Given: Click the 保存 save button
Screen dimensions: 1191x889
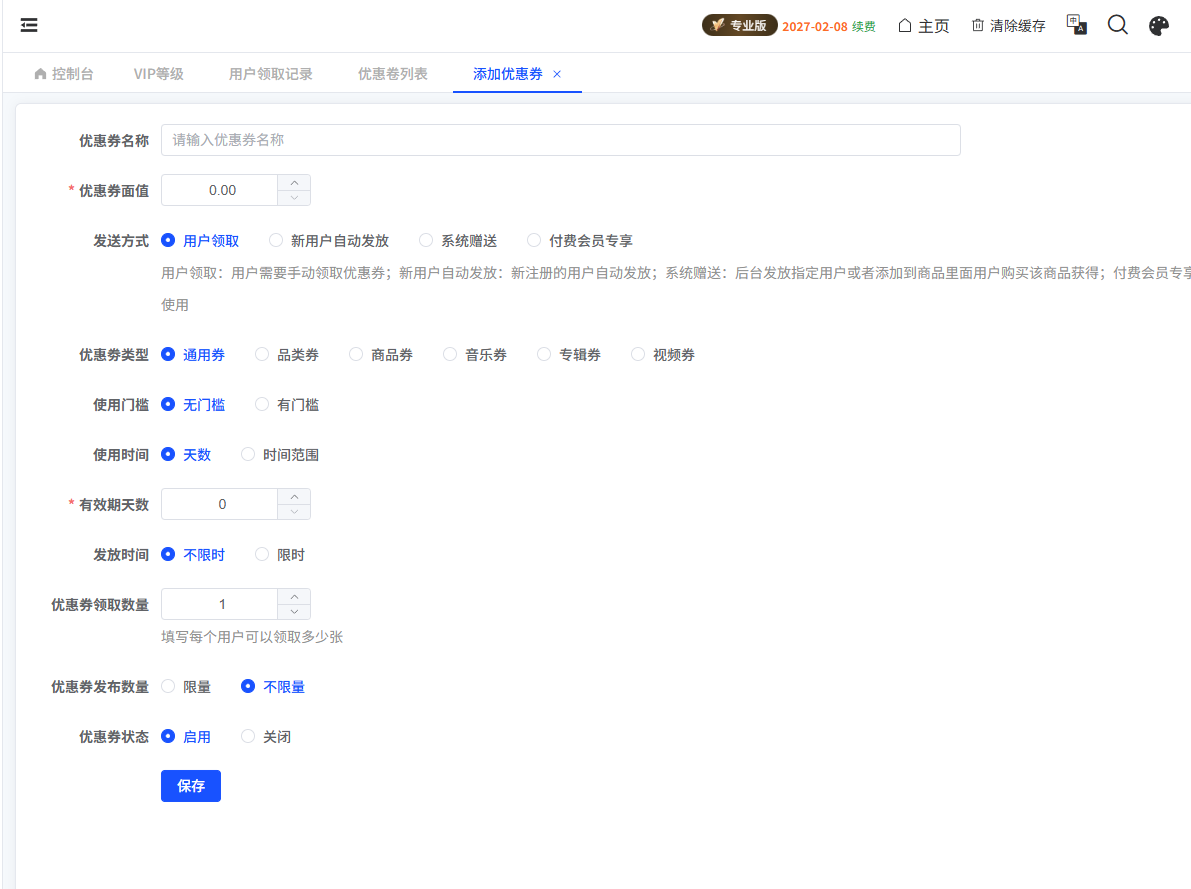Looking at the screenshot, I should [190, 786].
